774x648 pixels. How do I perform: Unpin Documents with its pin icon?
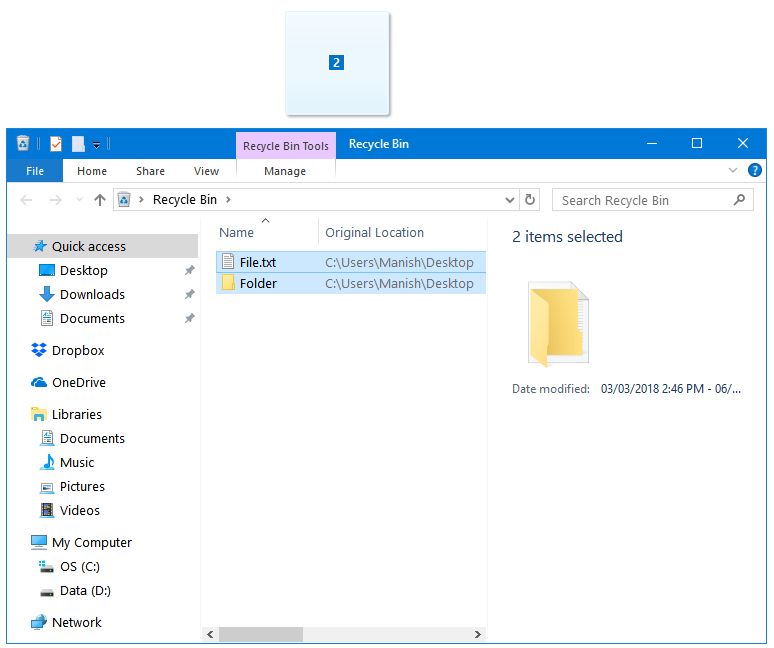coord(190,318)
